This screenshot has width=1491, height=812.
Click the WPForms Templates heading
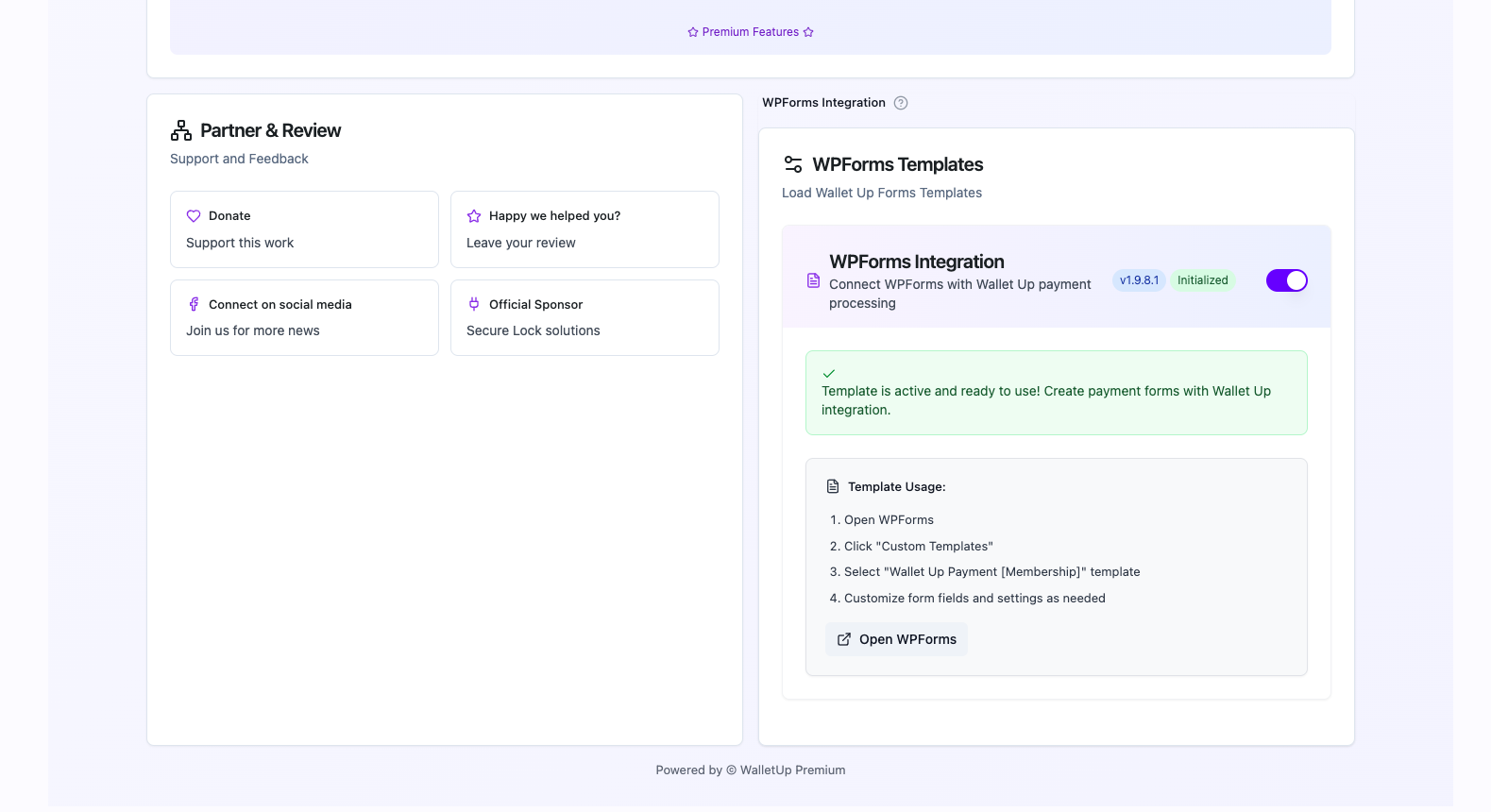[898, 164]
